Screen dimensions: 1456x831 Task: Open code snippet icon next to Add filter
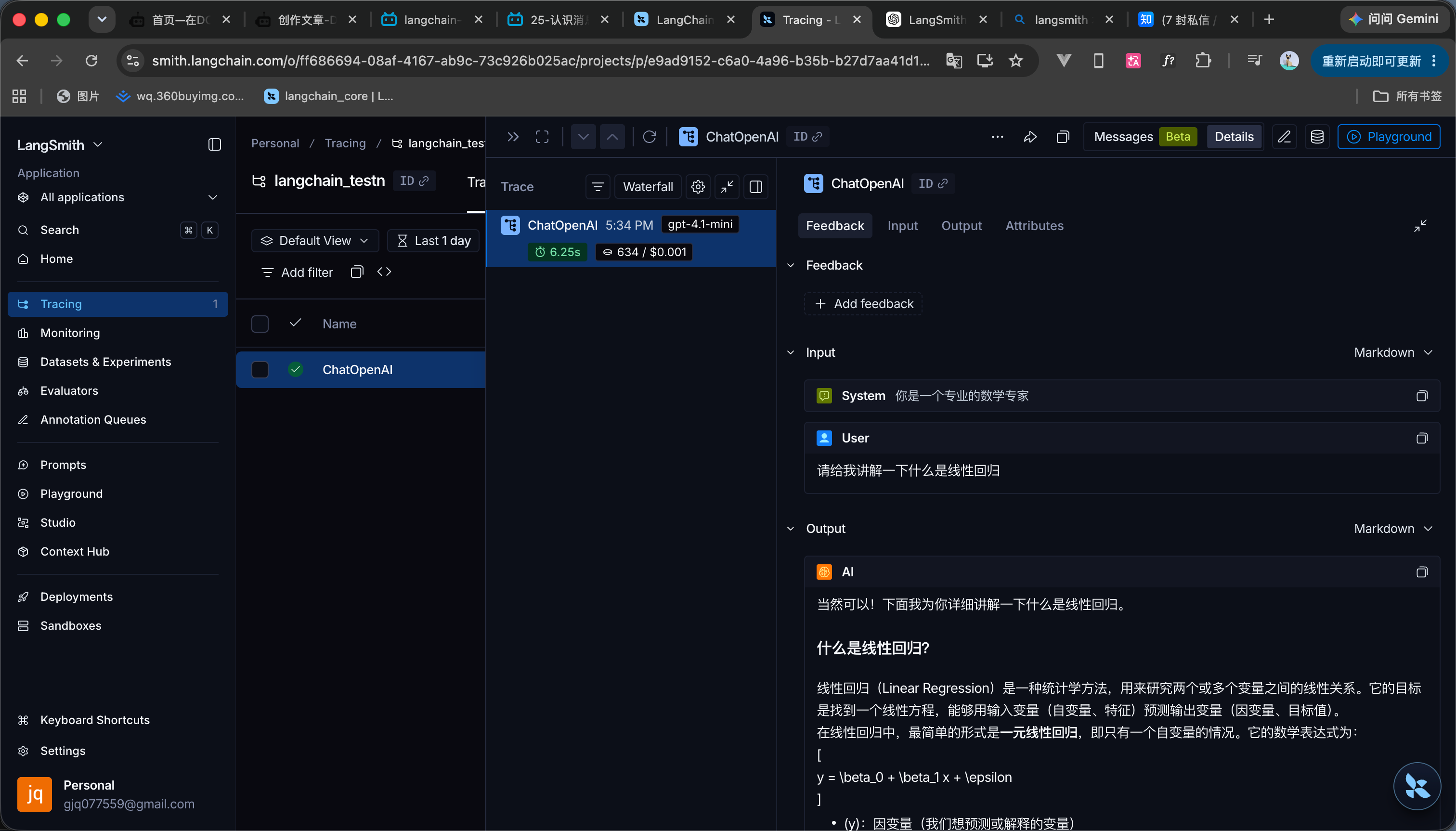[384, 272]
